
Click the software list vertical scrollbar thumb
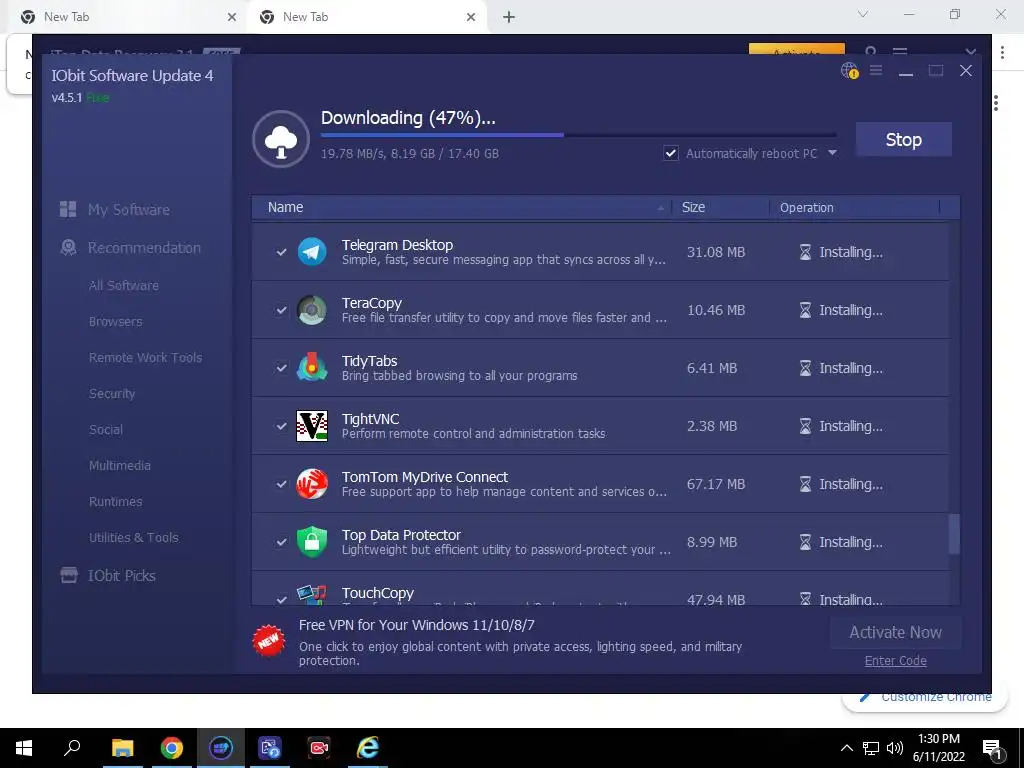[954, 534]
